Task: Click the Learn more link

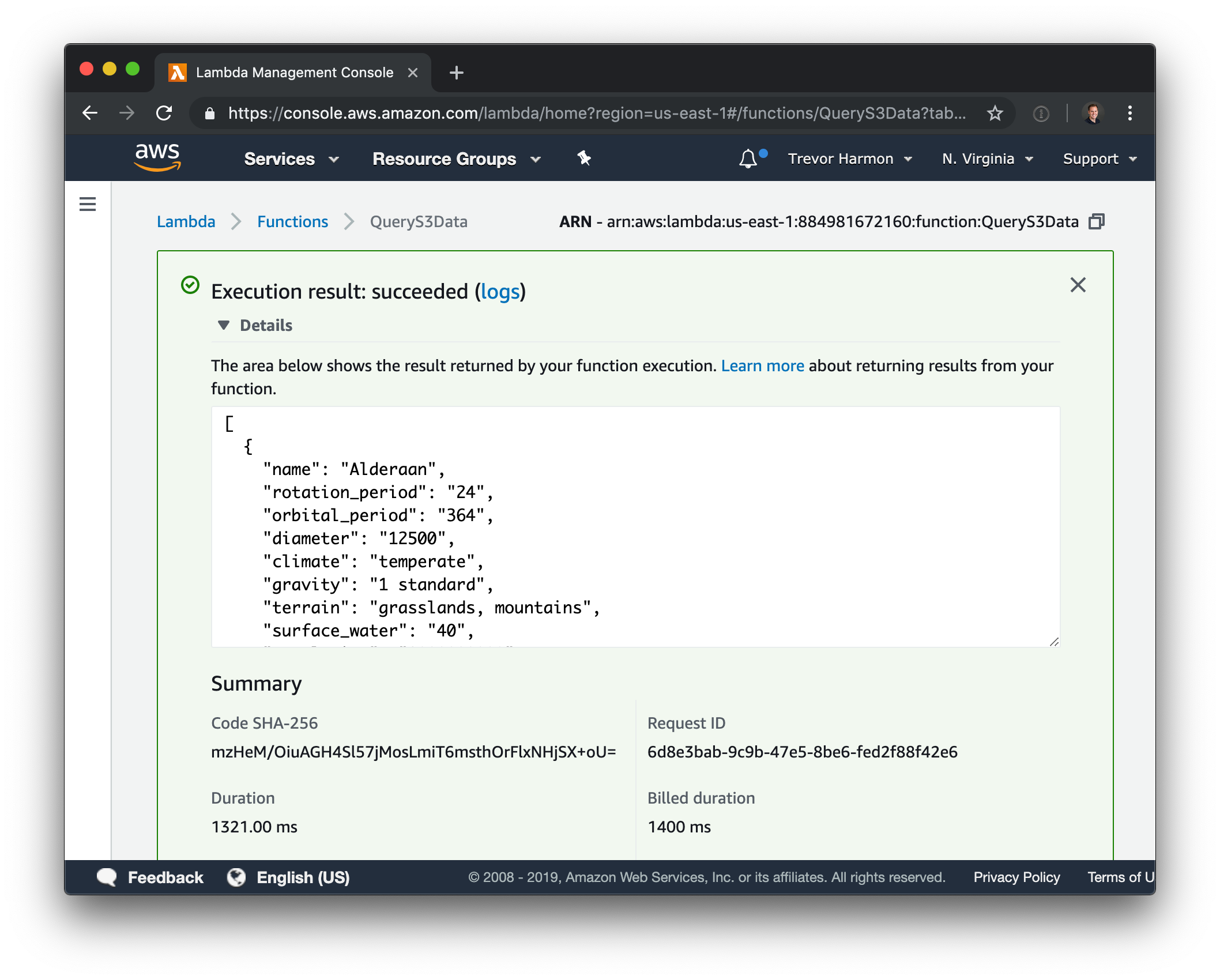Action: (x=762, y=365)
